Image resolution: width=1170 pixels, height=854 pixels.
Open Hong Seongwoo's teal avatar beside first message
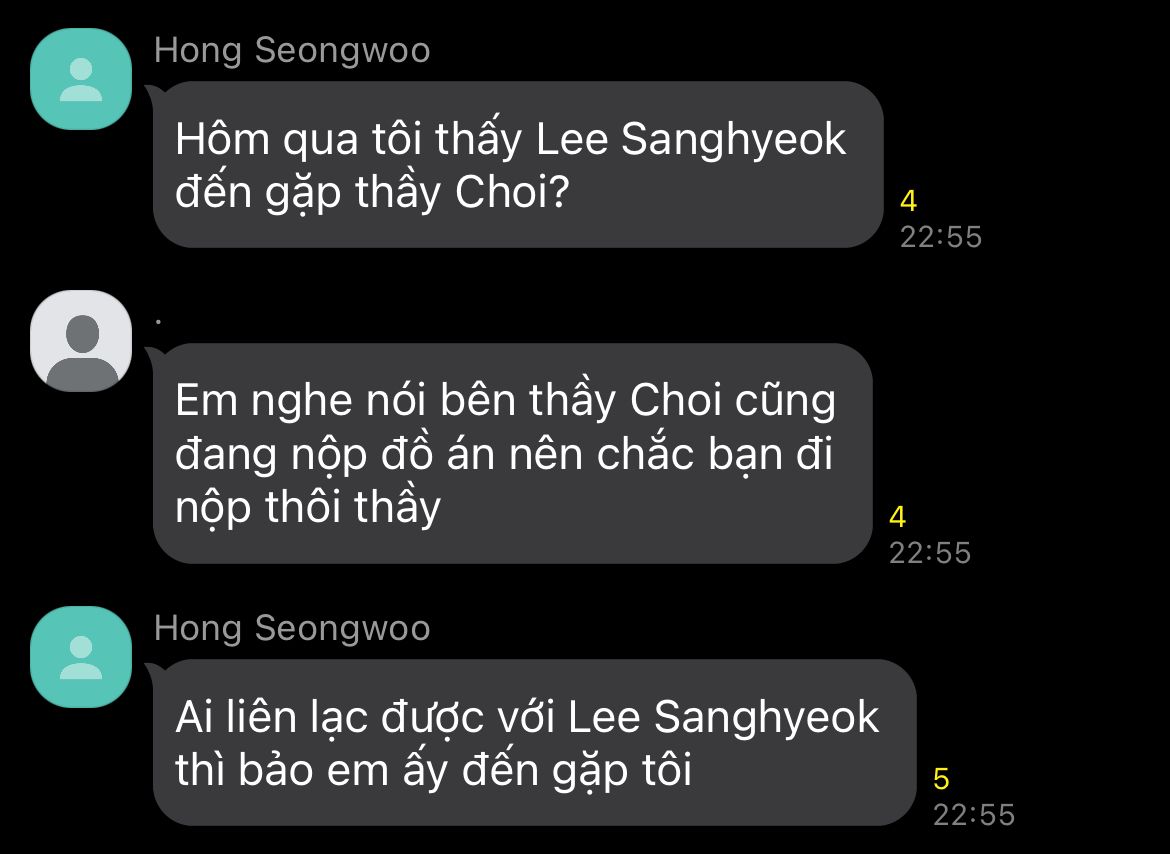click(81, 79)
